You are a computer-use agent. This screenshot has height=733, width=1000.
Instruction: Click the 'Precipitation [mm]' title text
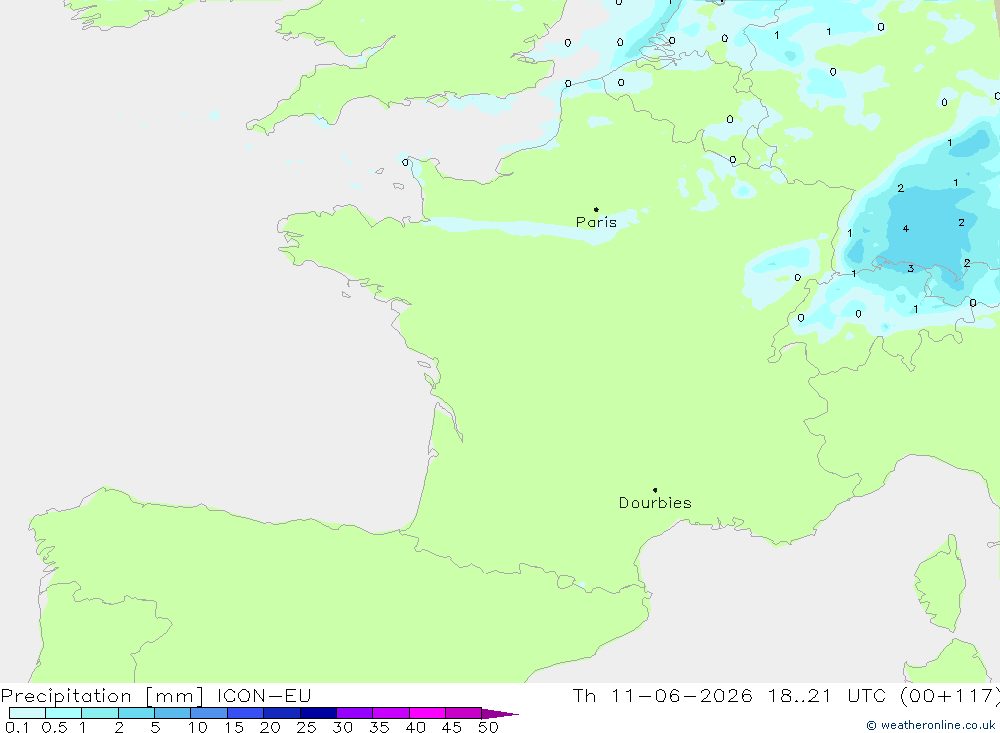click(x=102, y=696)
